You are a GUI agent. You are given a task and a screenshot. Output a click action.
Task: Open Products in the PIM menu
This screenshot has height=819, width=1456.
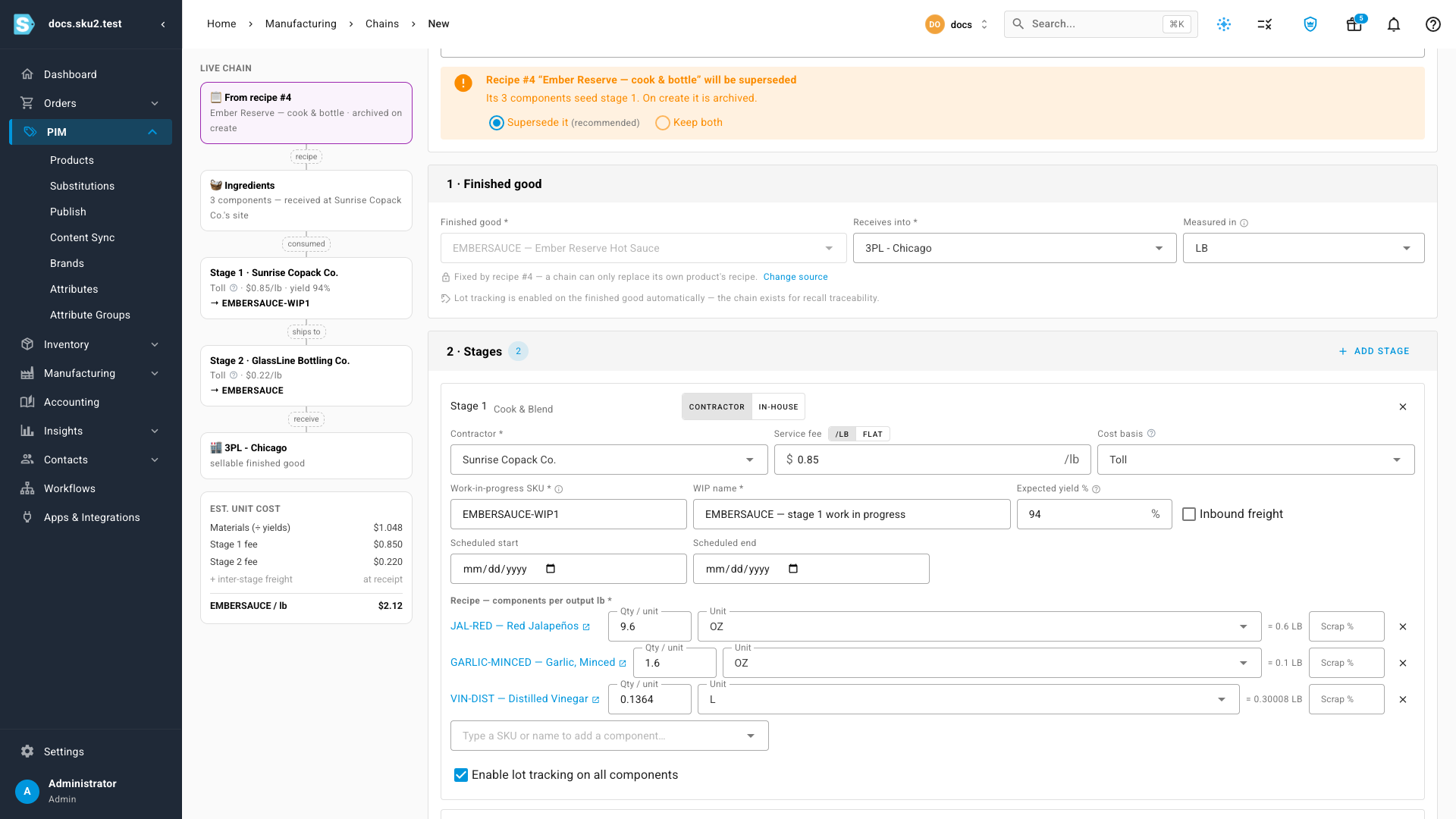click(72, 160)
